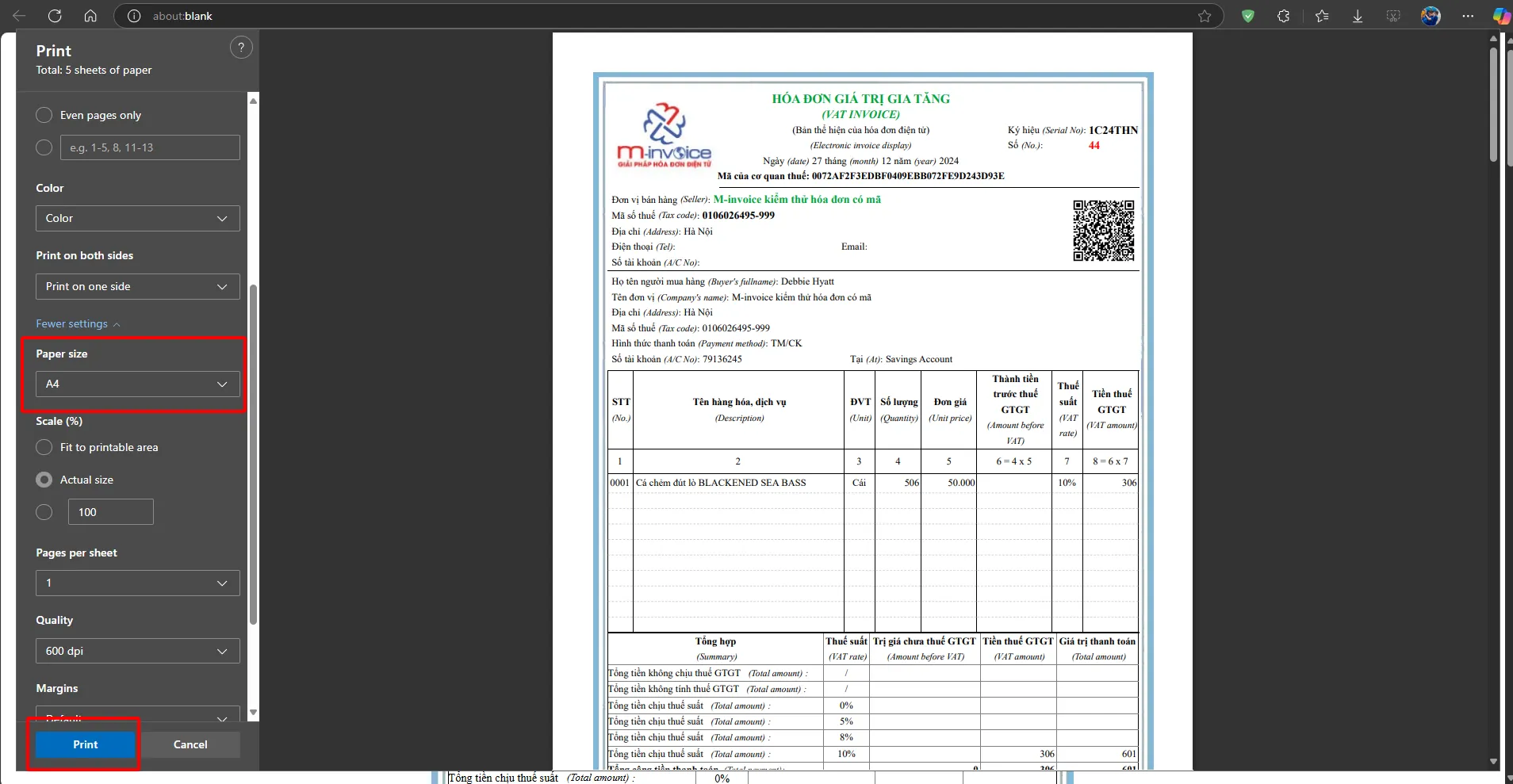Screen dimensions: 1513x784
Task: Click the QR code on the invoice
Action: (1103, 231)
